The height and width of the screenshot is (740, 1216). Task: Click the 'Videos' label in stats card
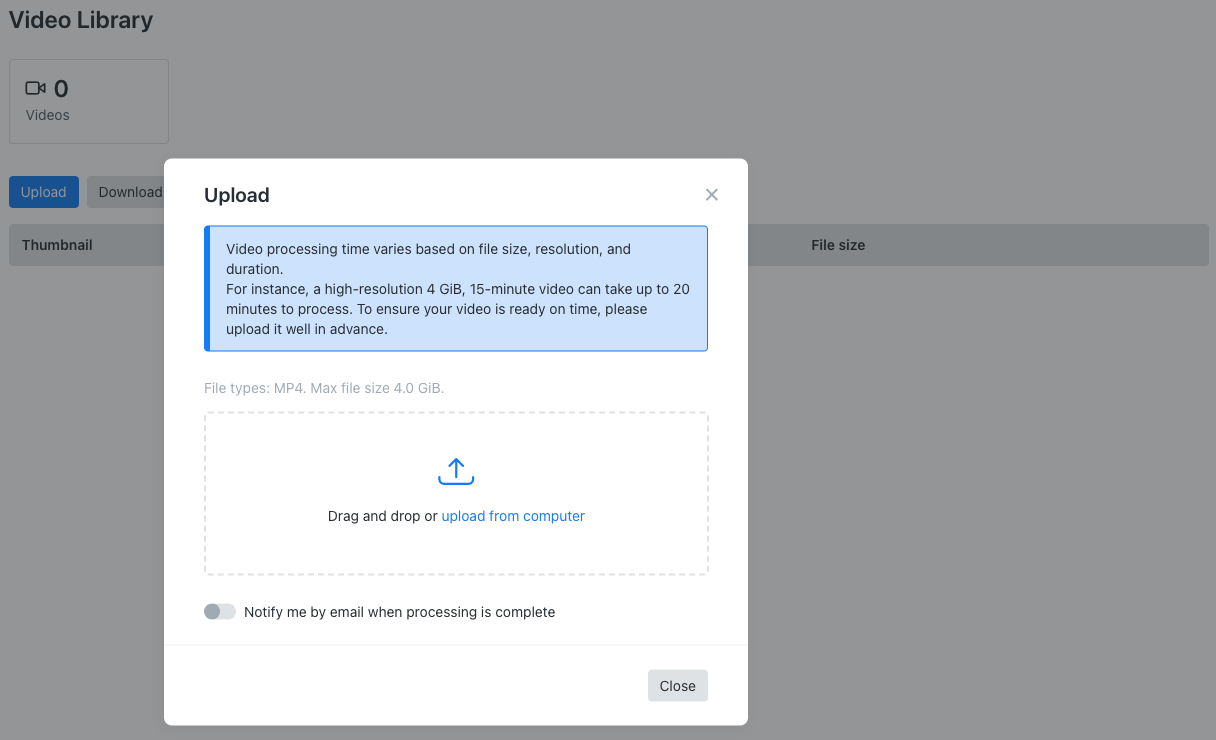click(x=48, y=115)
